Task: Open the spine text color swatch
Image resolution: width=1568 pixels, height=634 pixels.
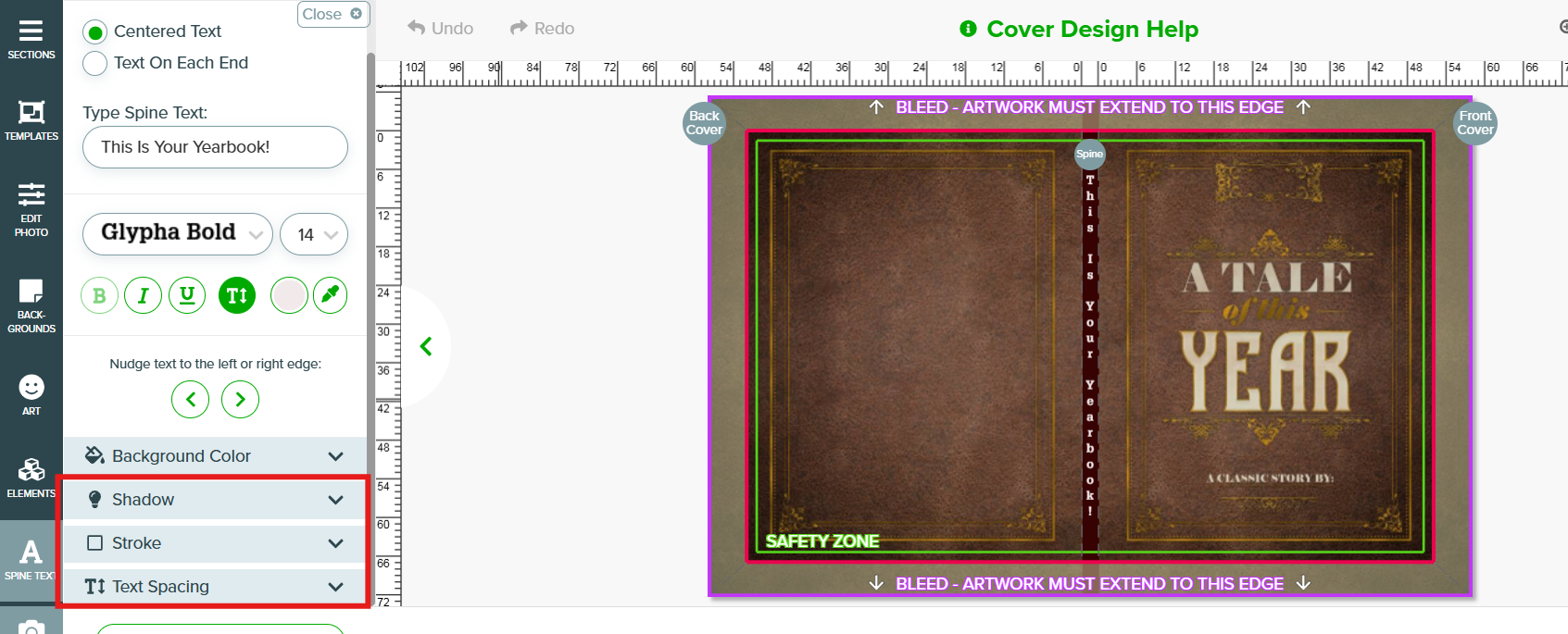Action: [x=289, y=296]
